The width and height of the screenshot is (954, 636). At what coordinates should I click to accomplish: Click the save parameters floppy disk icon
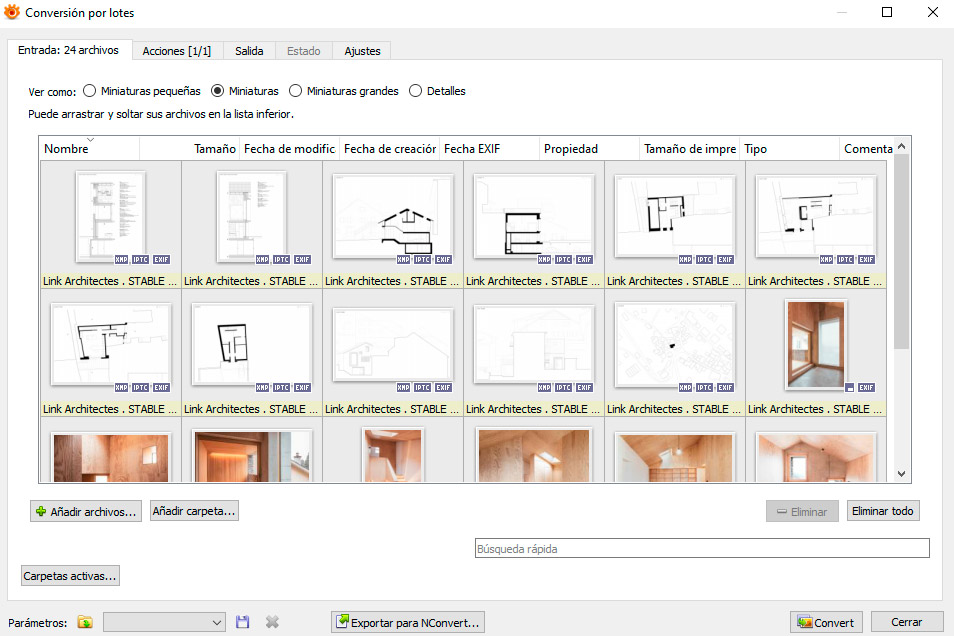[243, 622]
